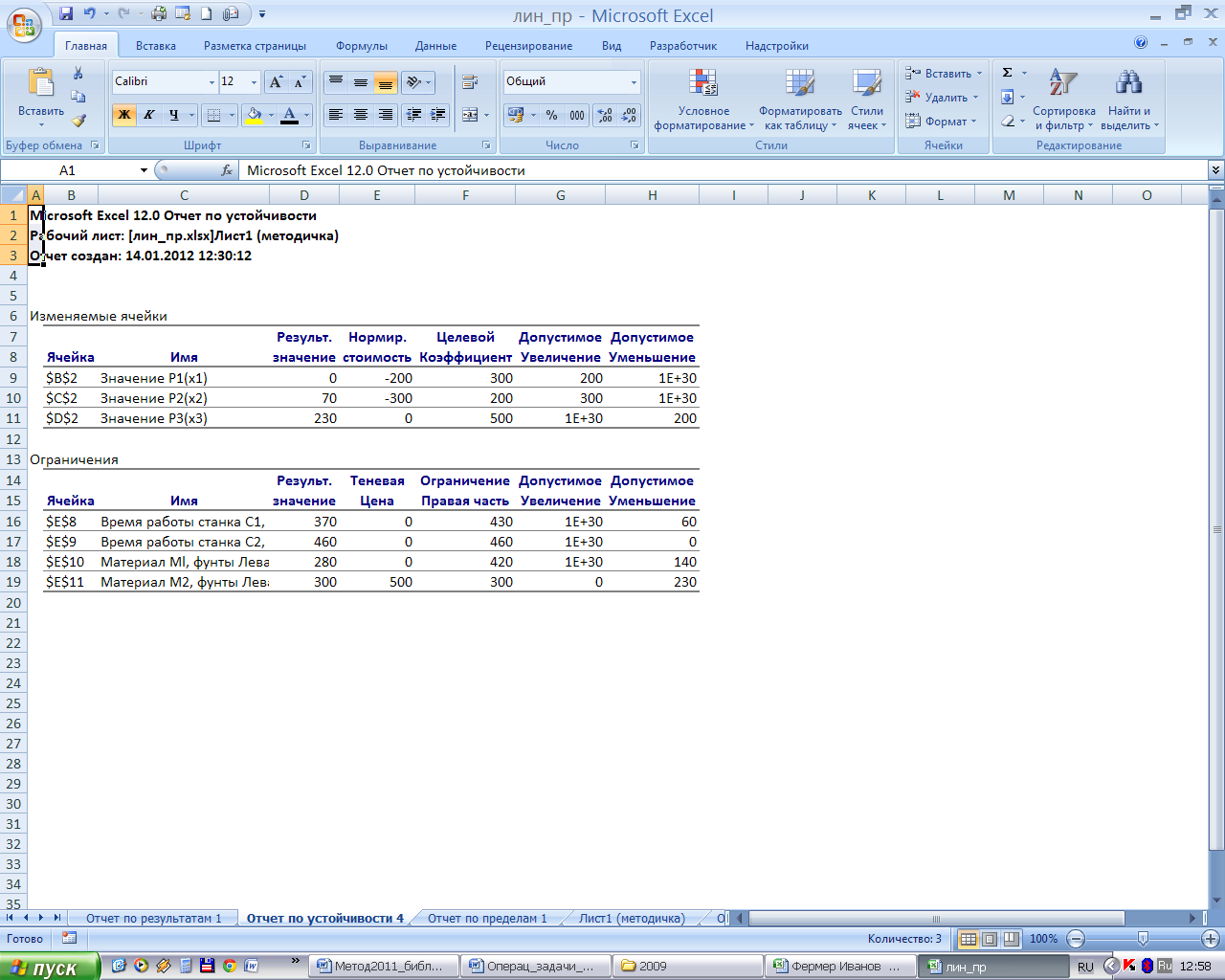Expand the formula bar
This screenshot has height=980, width=1225.
point(1215,170)
